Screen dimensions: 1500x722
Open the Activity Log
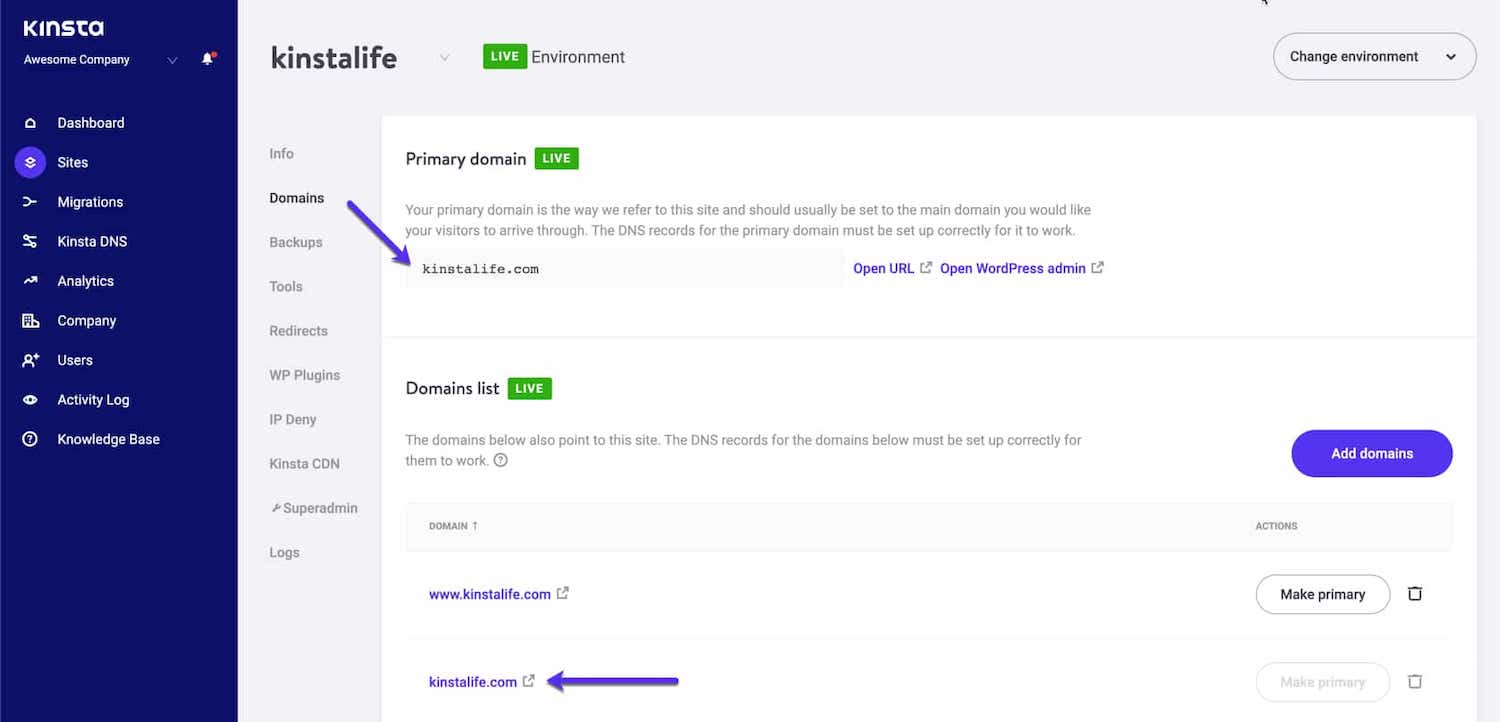click(x=93, y=399)
